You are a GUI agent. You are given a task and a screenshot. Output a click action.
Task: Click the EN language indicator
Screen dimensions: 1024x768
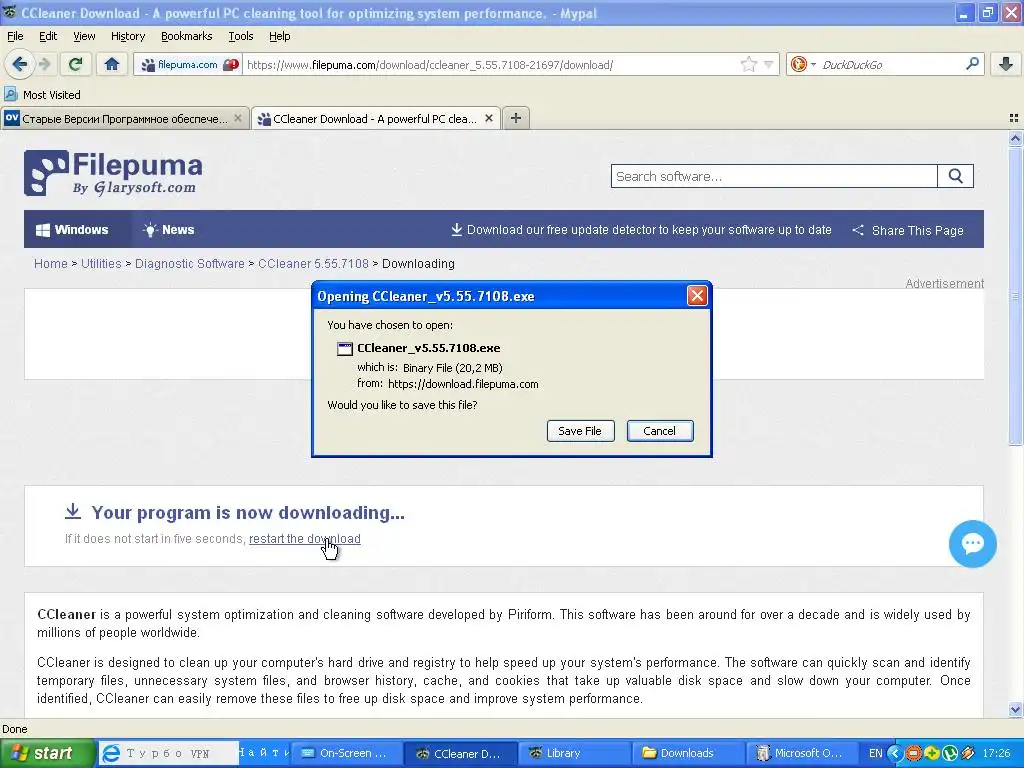pos(875,753)
